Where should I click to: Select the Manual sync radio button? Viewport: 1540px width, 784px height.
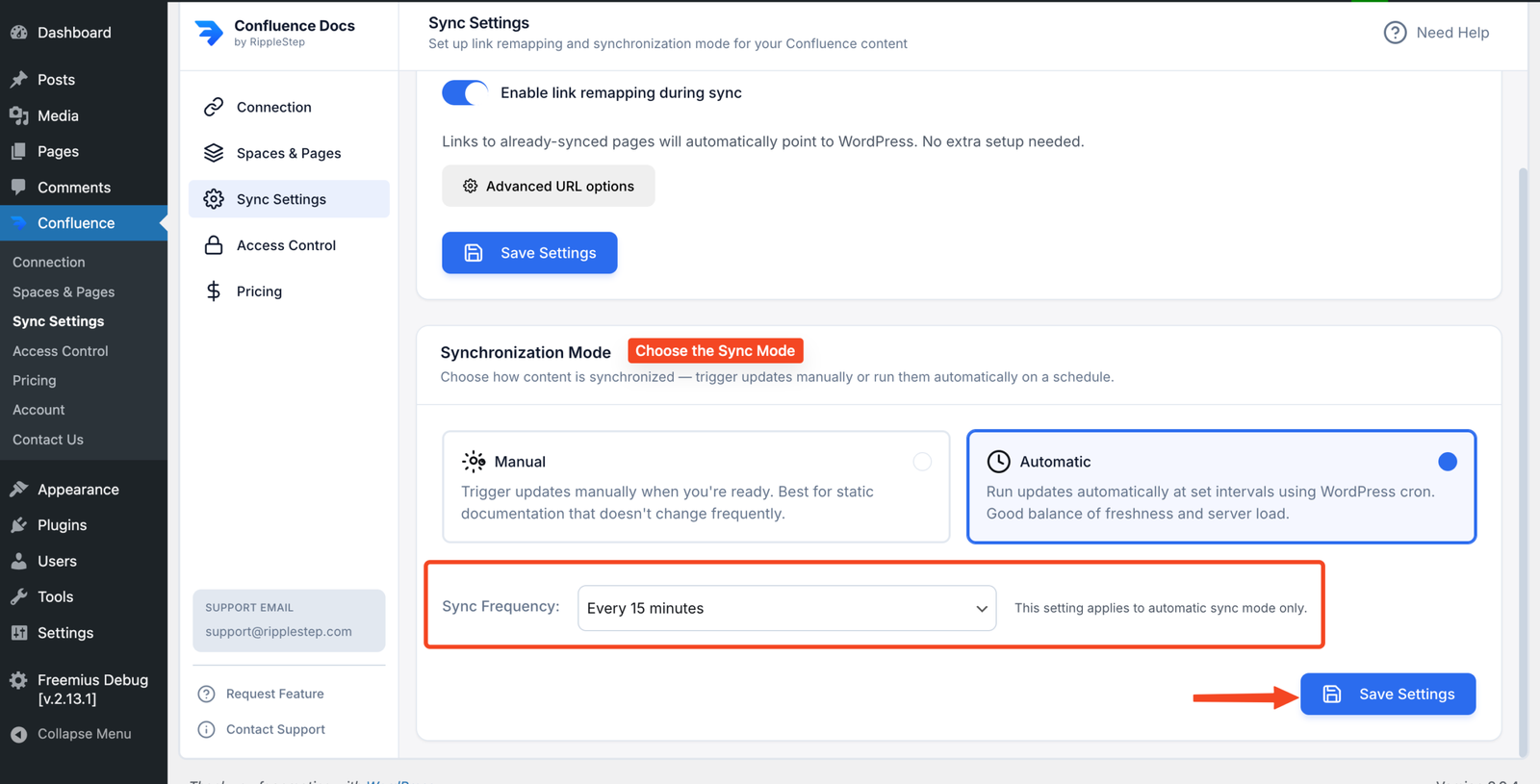922,462
